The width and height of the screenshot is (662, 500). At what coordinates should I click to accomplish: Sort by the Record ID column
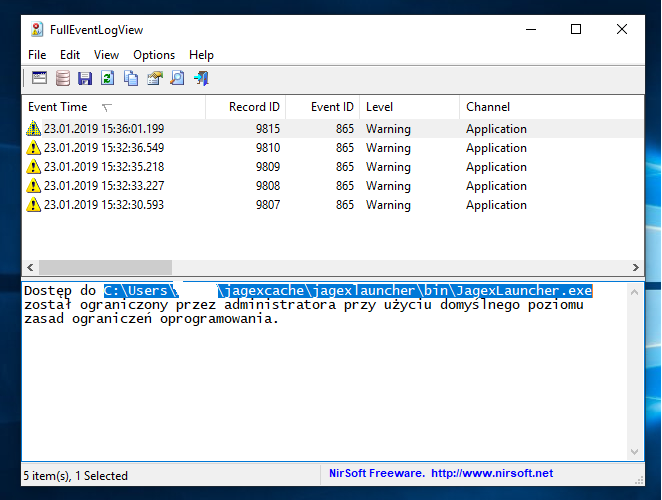[253, 107]
